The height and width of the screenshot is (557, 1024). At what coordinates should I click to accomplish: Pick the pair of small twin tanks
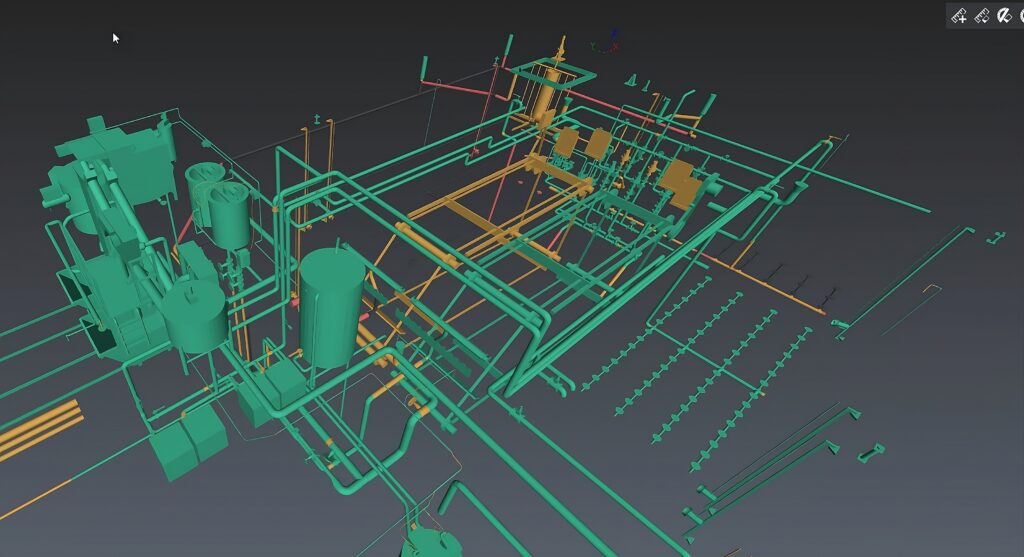click(220, 203)
